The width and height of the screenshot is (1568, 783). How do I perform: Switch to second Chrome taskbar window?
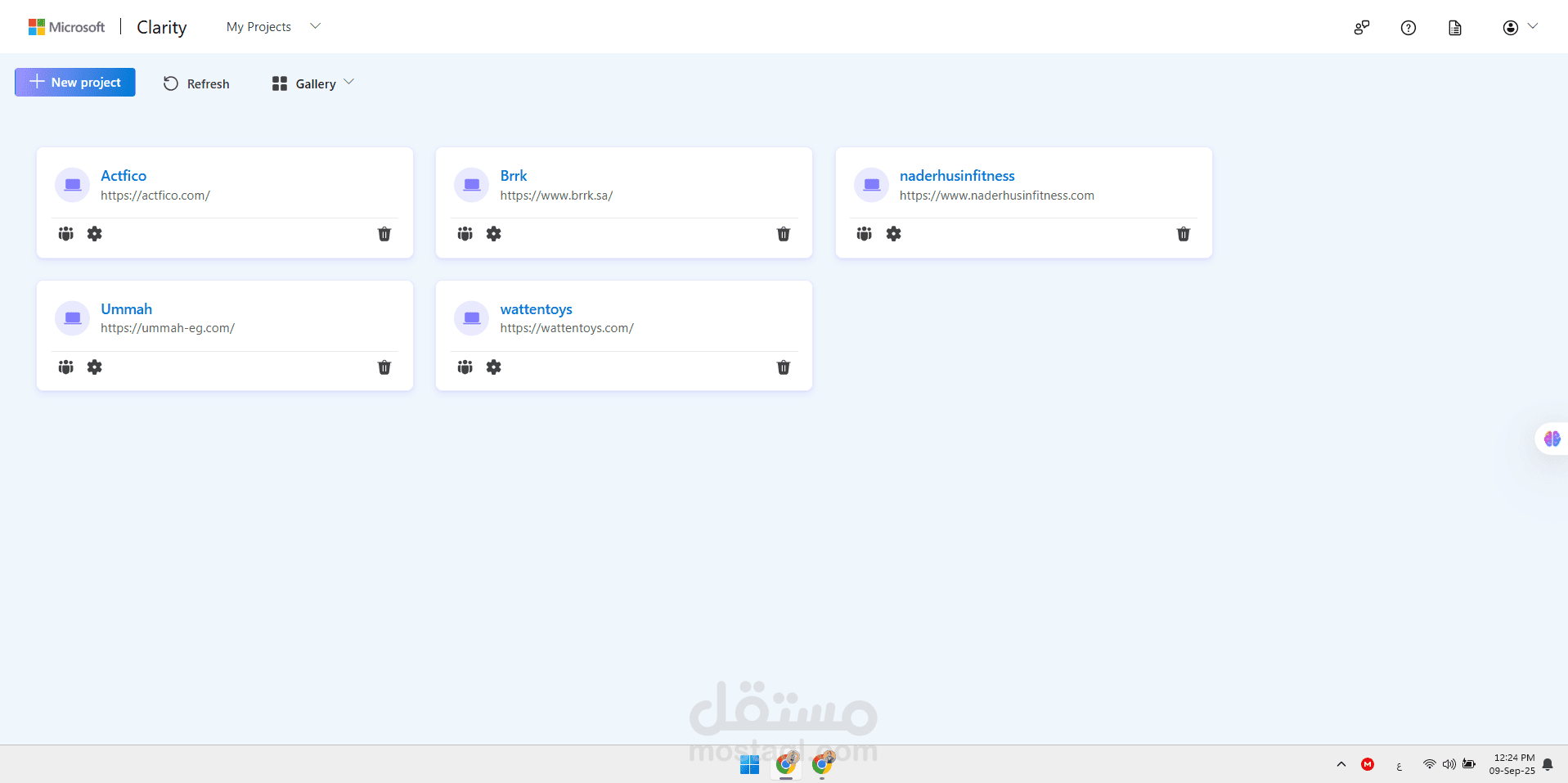click(x=823, y=764)
